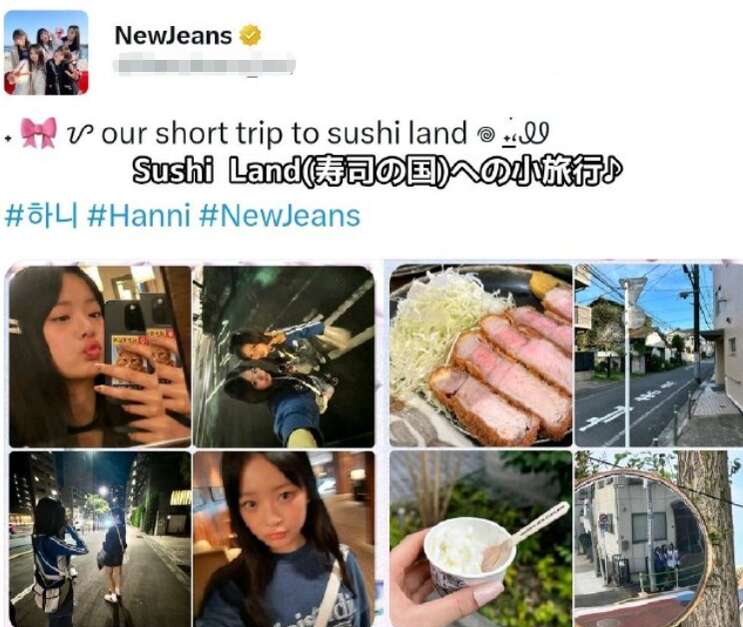Open the #Hanni hashtag

click(x=139, y=216)
